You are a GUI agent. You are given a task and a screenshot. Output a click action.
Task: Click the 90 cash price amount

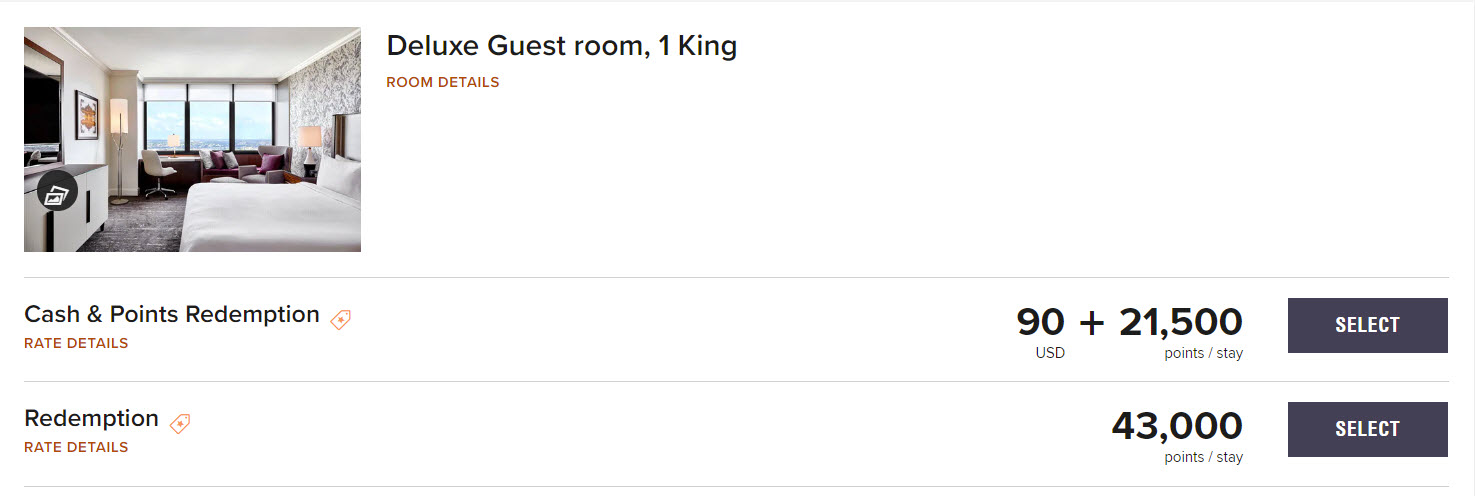tap(1041, 322)
